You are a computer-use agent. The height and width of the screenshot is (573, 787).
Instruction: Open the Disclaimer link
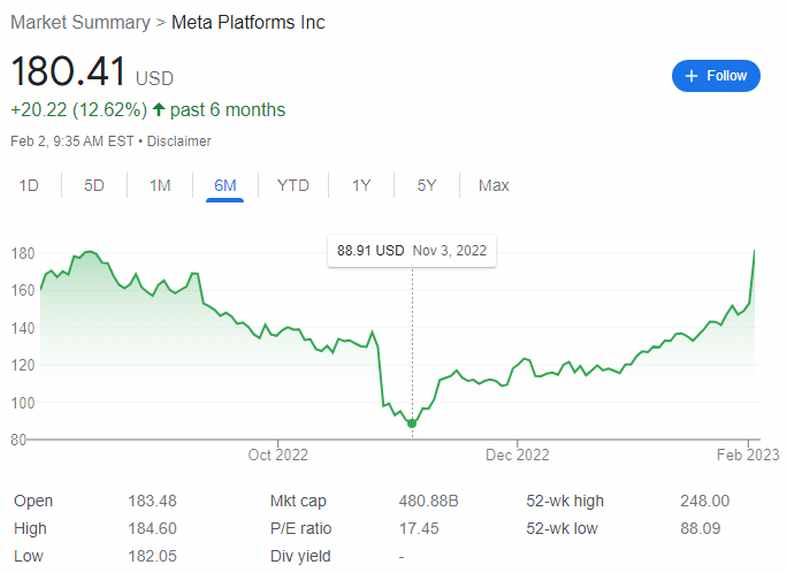pos(179,141)
